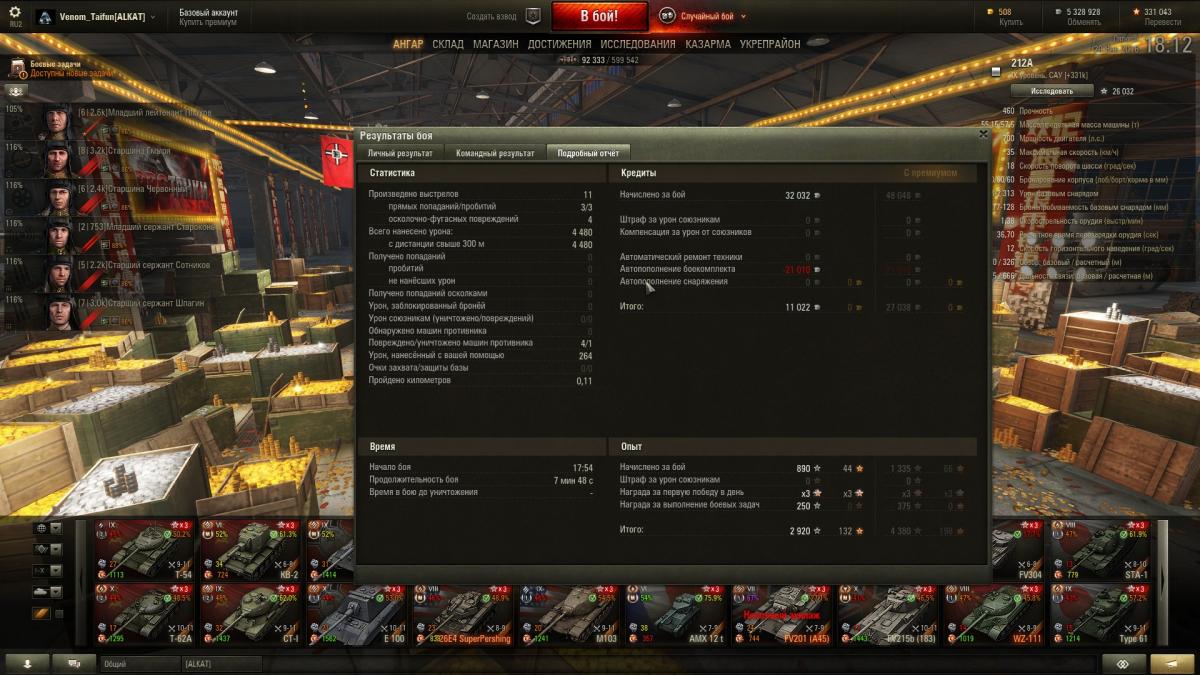Click the red 'В бой!' button

[599, 16]
